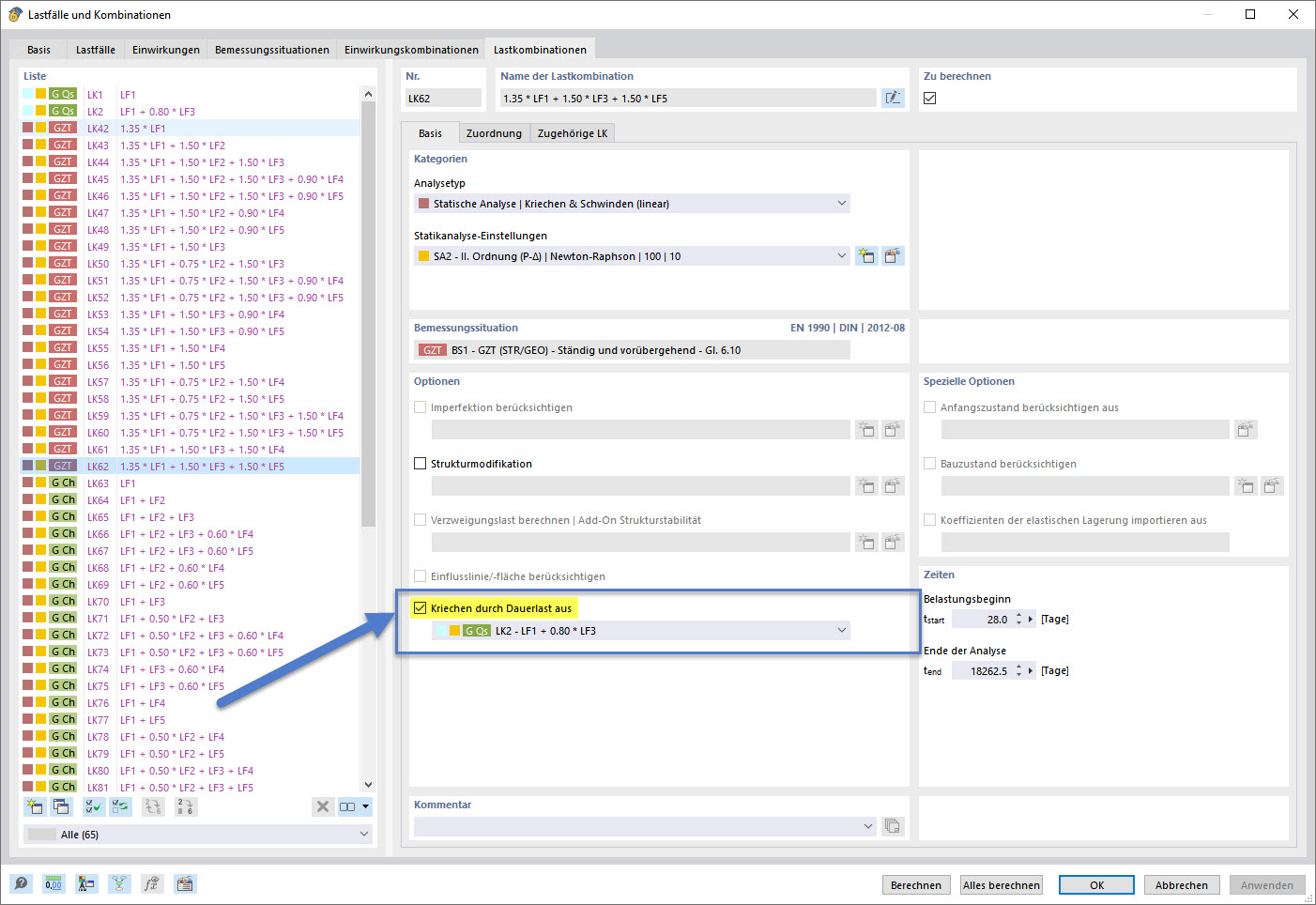1316x905 pixels.
Task: Click the edit icon in the Anfangszustand row
Action: click(x=1246, y=430)
